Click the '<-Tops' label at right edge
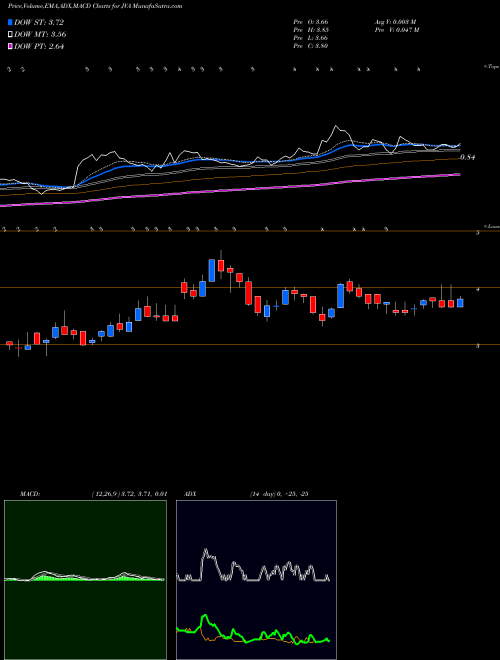The width and height of the screenshot is (500, 660). point(491,67)
